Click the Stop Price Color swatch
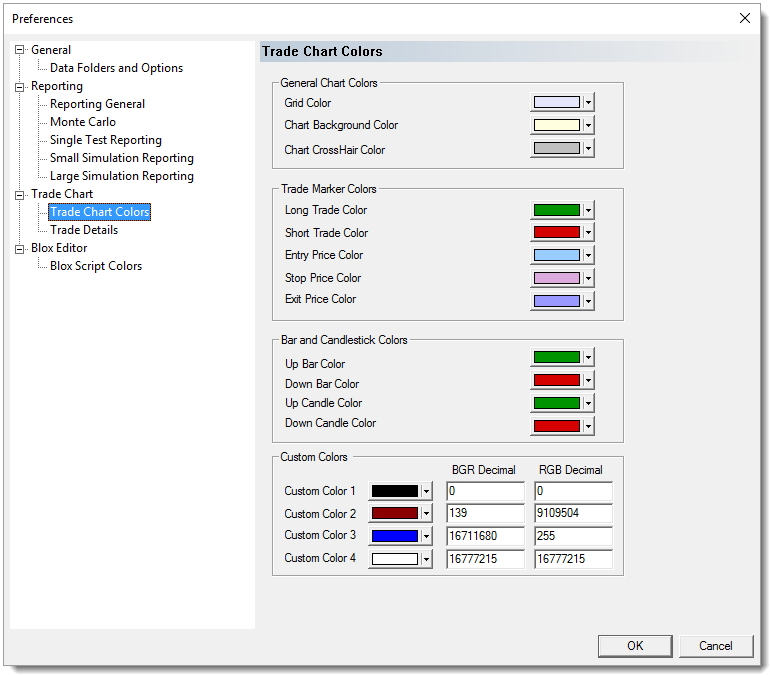 (556, 278)
